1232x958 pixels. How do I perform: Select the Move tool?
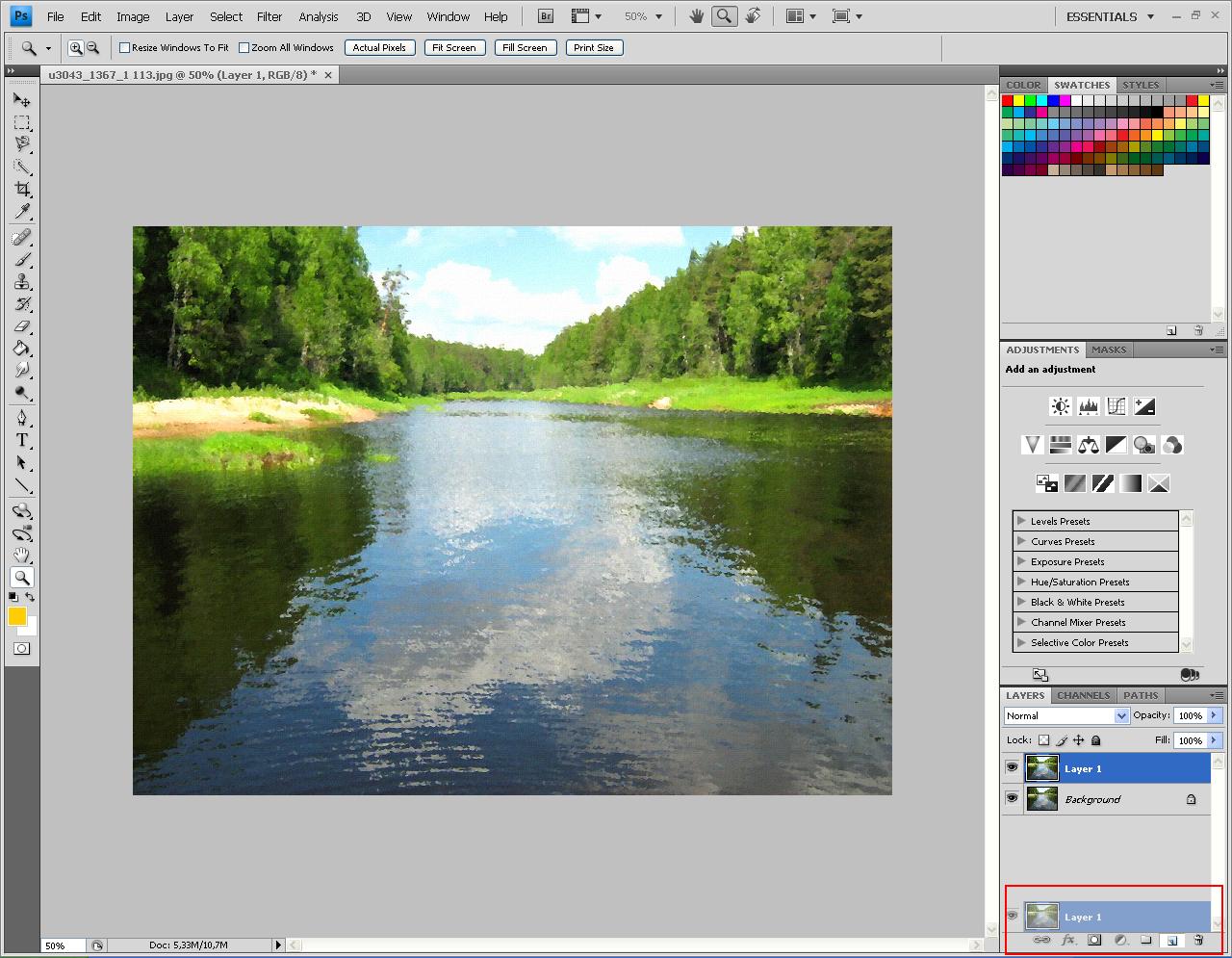(x=22, y=100)
